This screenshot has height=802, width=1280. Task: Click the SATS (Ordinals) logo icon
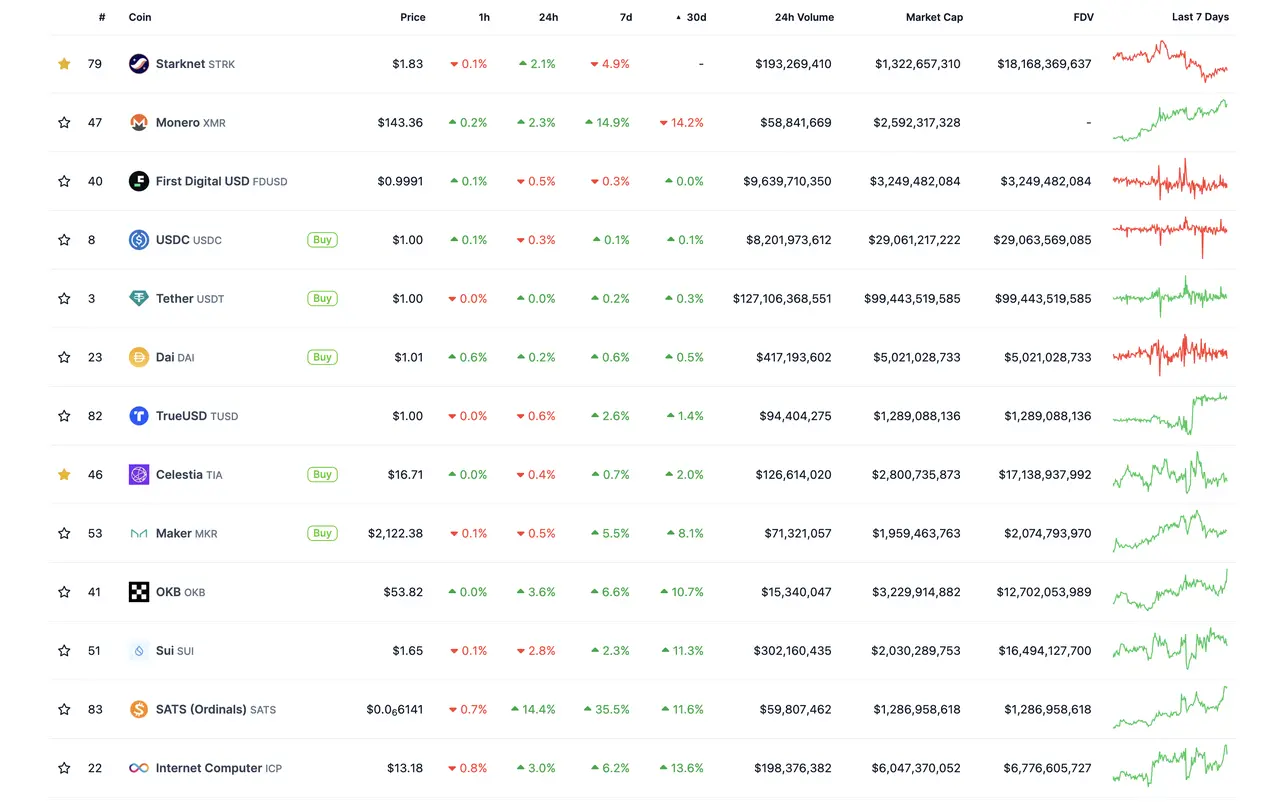click(139, 709)
